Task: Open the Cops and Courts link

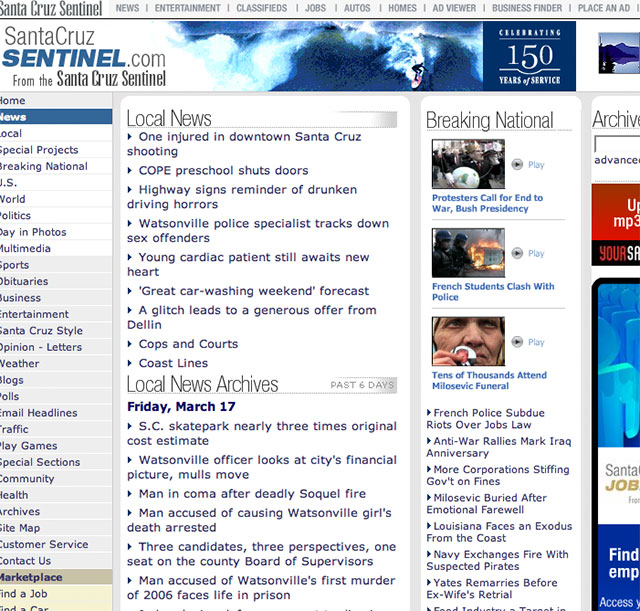Action: [188, 344]
